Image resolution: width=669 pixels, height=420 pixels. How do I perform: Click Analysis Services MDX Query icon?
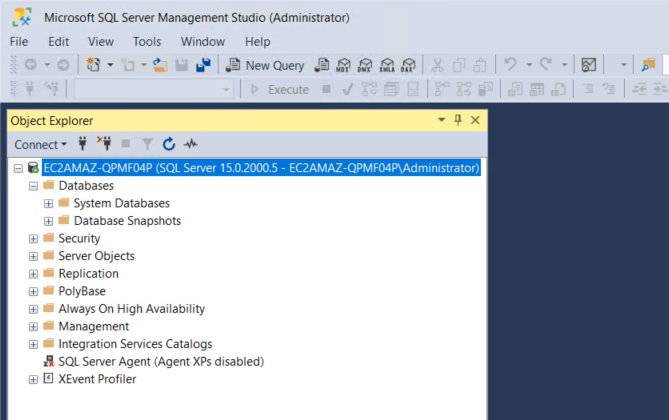coord(343,65)
